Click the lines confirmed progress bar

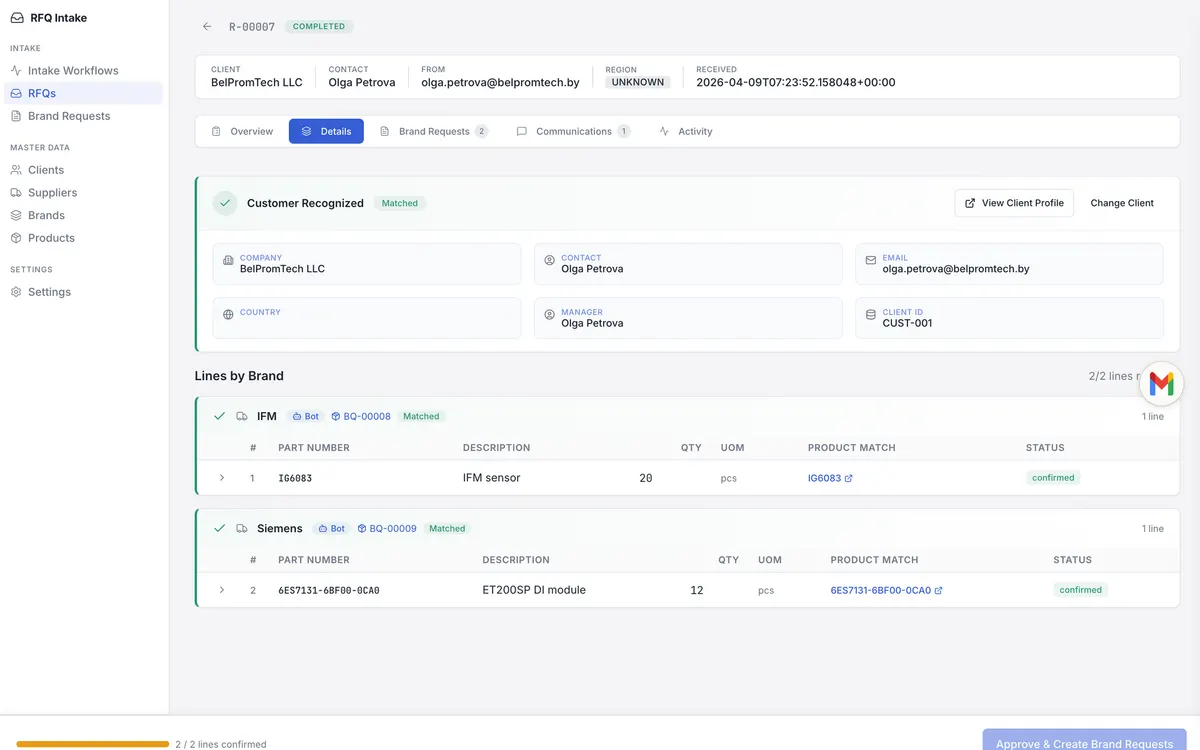click(92, 744)
